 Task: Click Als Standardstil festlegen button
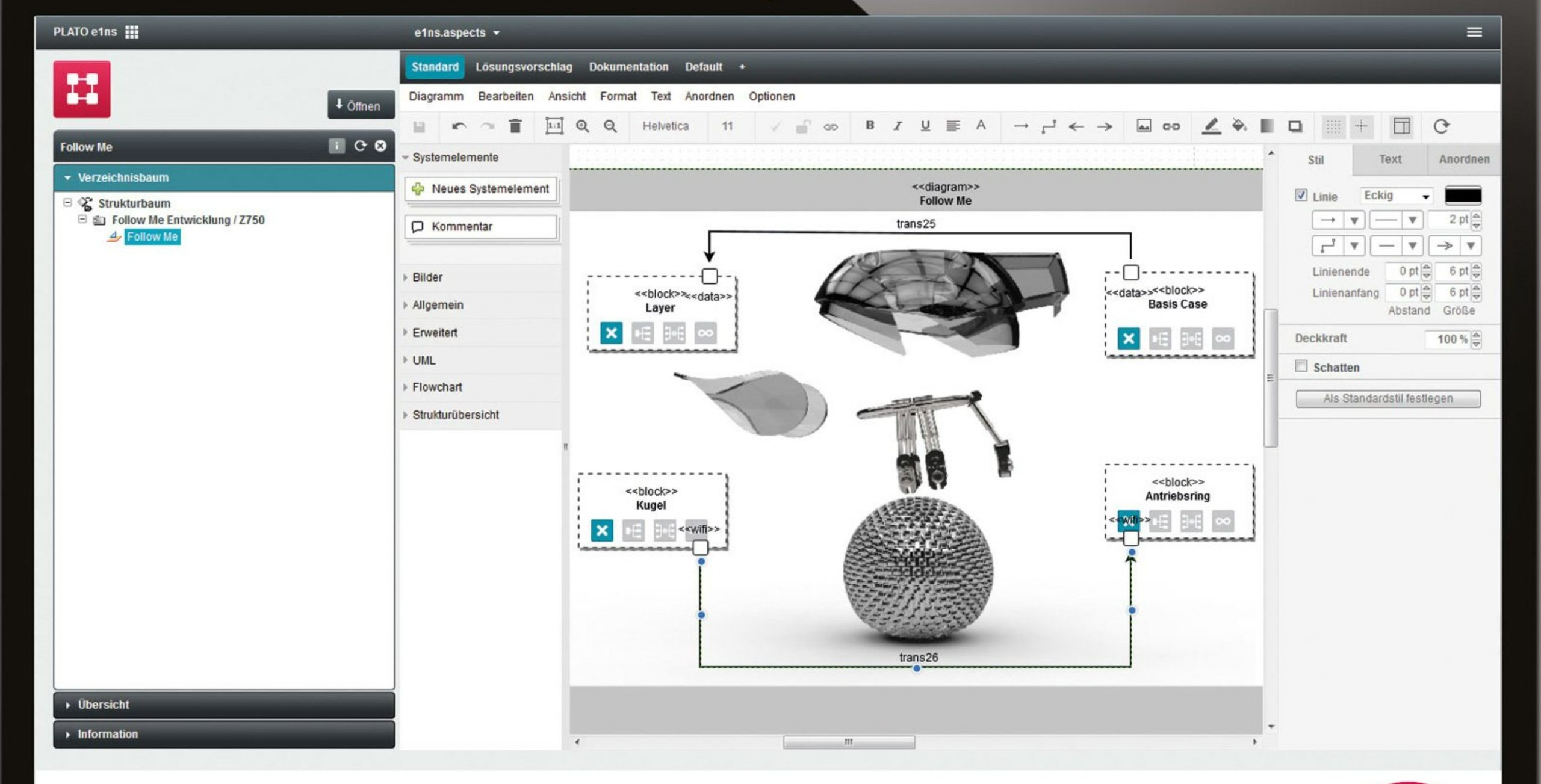[x=1388, y=398]
